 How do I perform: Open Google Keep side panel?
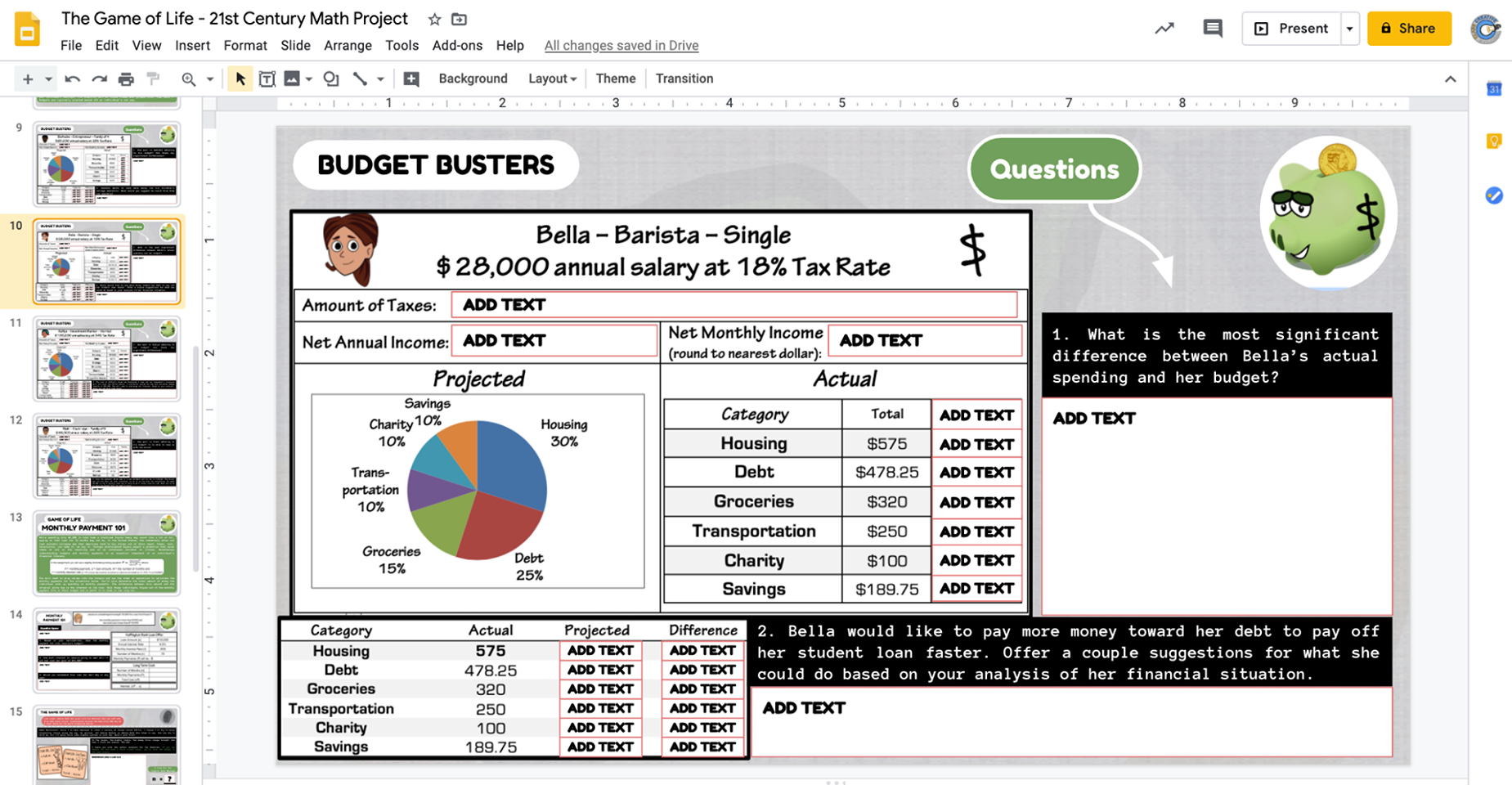1494,141
